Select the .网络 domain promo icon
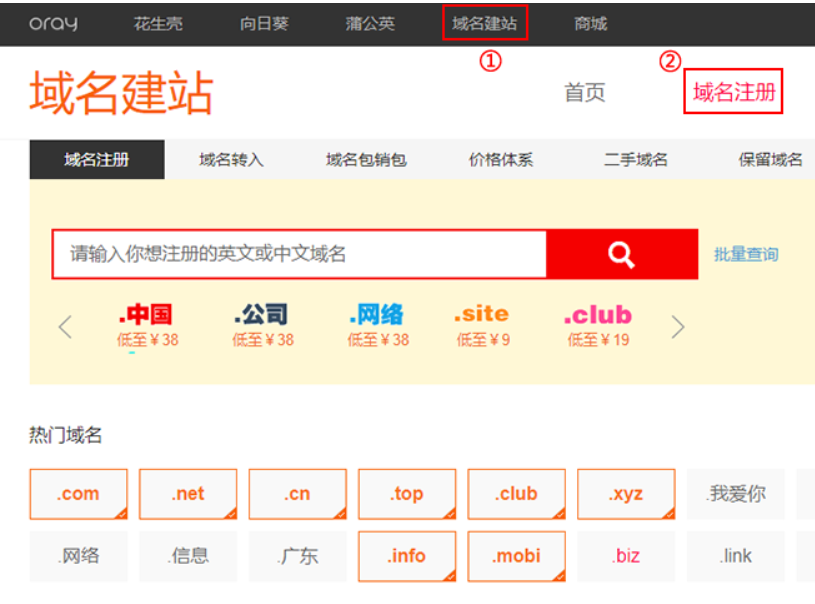 tap(377, 315)
